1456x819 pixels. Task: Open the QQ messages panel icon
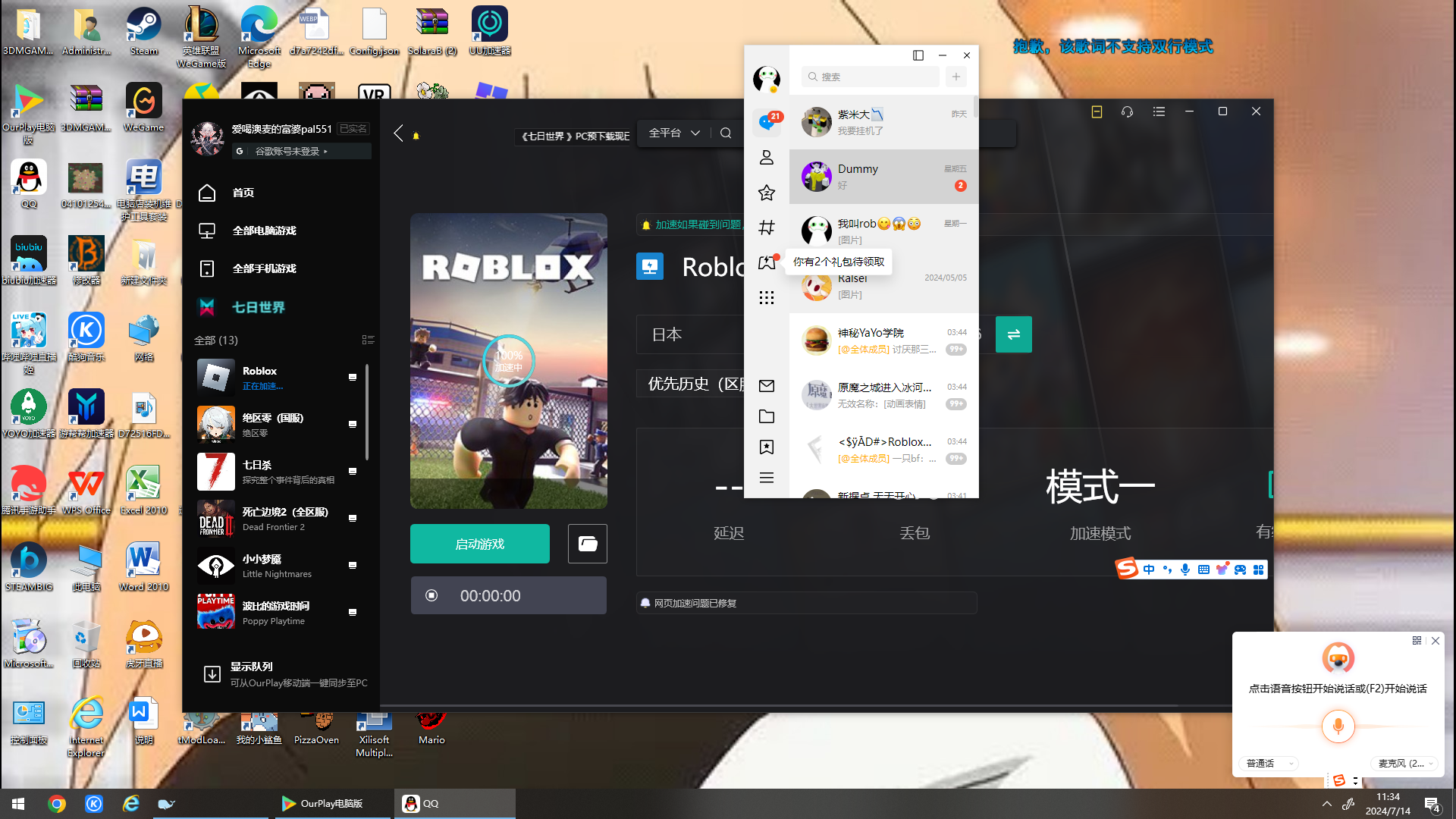(767, 121)
